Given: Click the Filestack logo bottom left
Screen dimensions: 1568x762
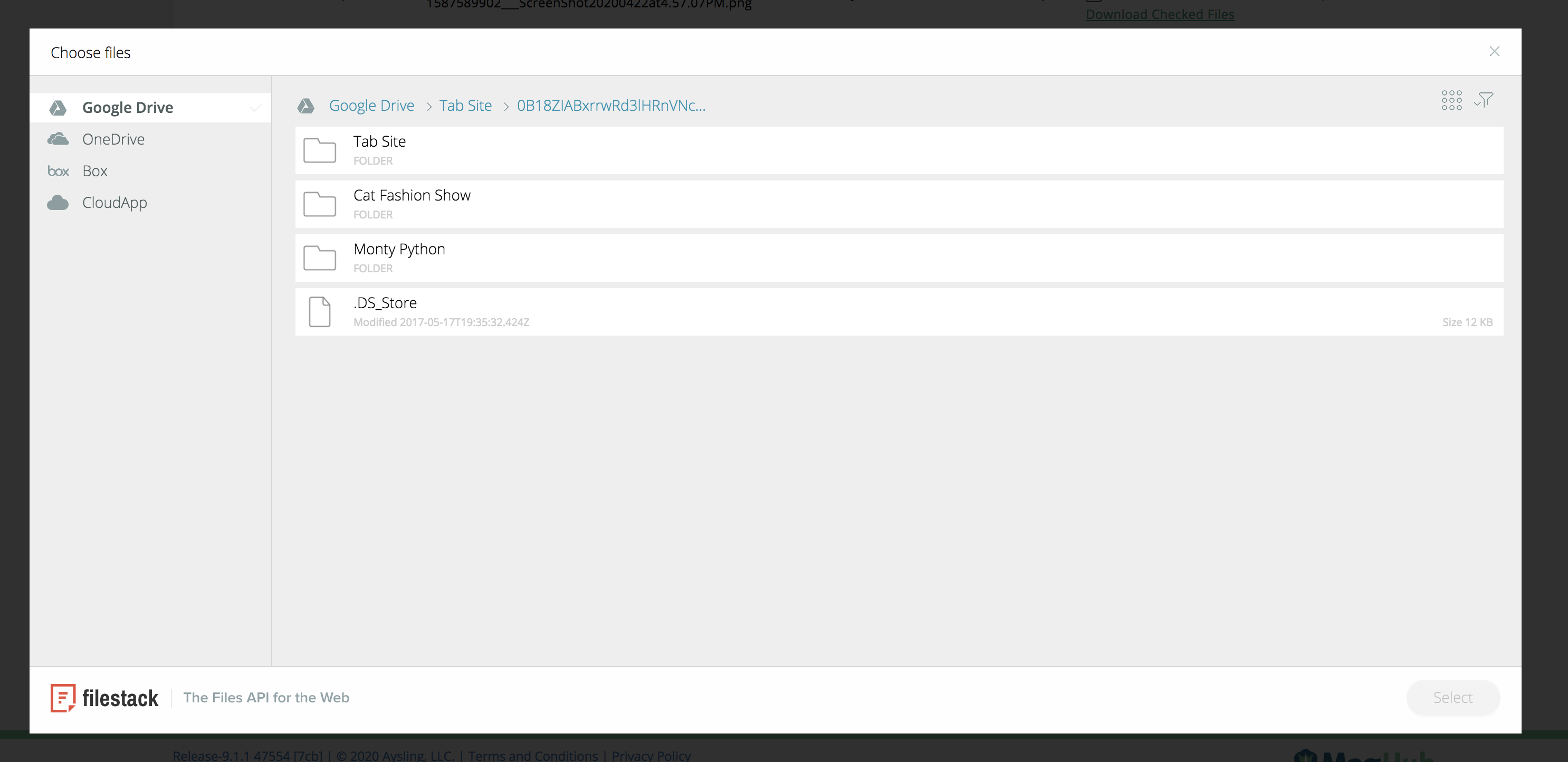Looking at the screenshot, I should coord(104,698).
